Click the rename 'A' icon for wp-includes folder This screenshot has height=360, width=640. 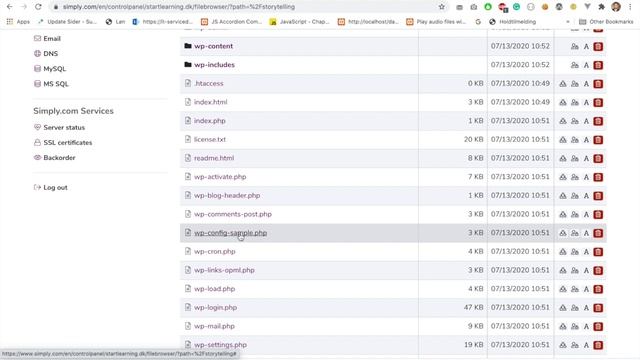point(586,65)
